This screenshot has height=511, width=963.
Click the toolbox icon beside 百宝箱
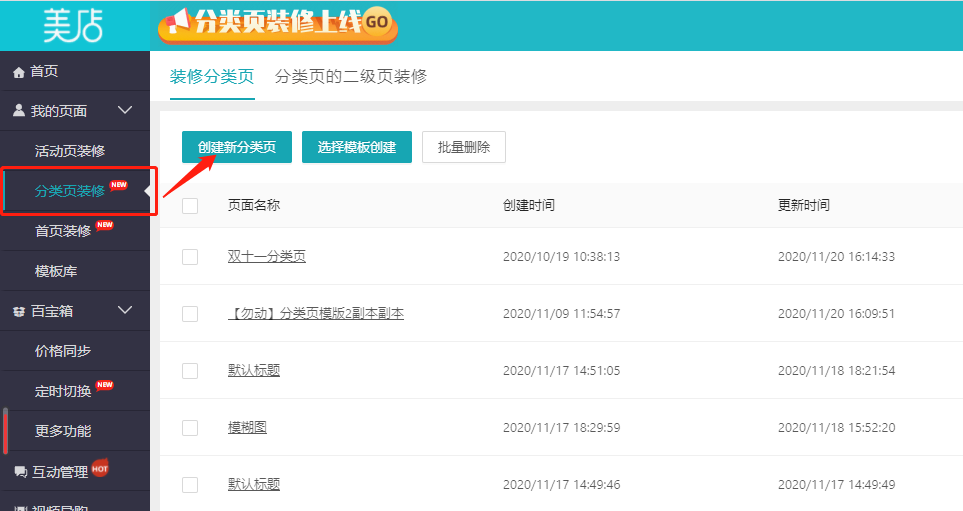pyautogui.click(x=19, y=311)
